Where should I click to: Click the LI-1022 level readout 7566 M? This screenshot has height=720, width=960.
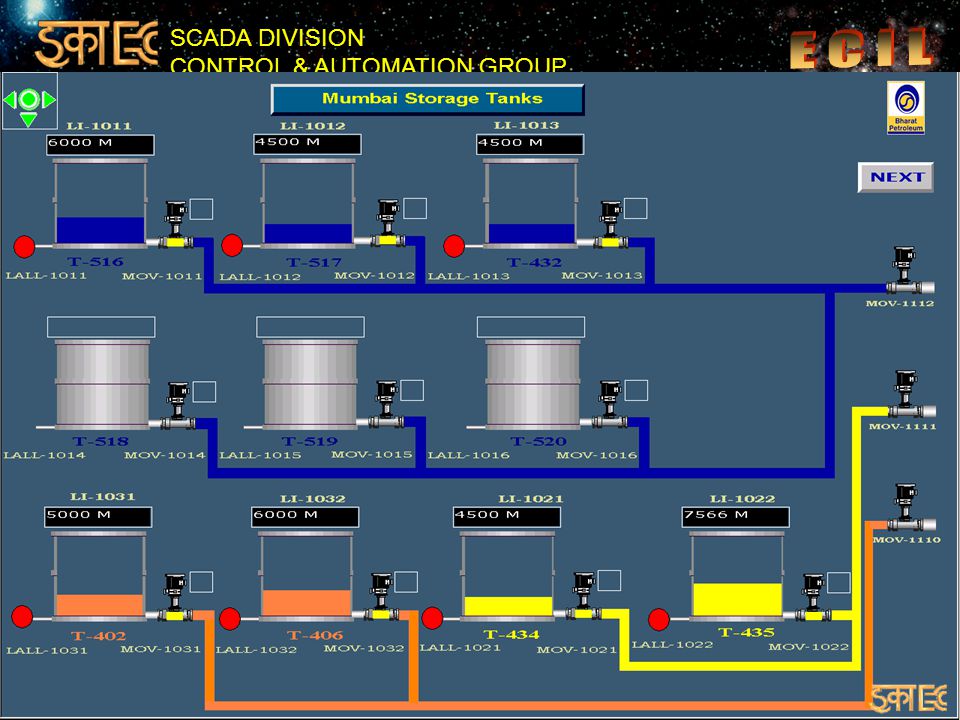[x=735, y=517]
